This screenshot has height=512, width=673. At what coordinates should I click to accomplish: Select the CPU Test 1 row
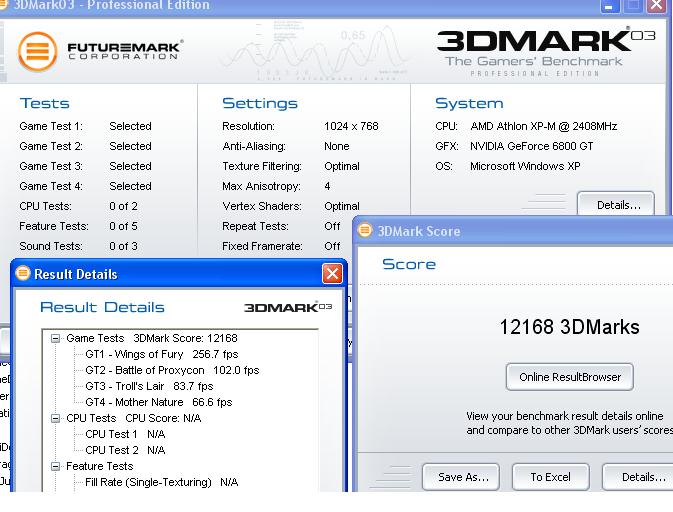[125, 434]
